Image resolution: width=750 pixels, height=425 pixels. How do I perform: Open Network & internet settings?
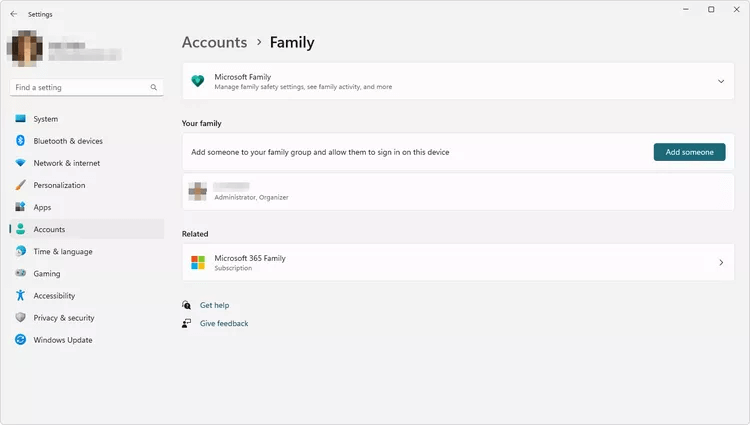87,163
